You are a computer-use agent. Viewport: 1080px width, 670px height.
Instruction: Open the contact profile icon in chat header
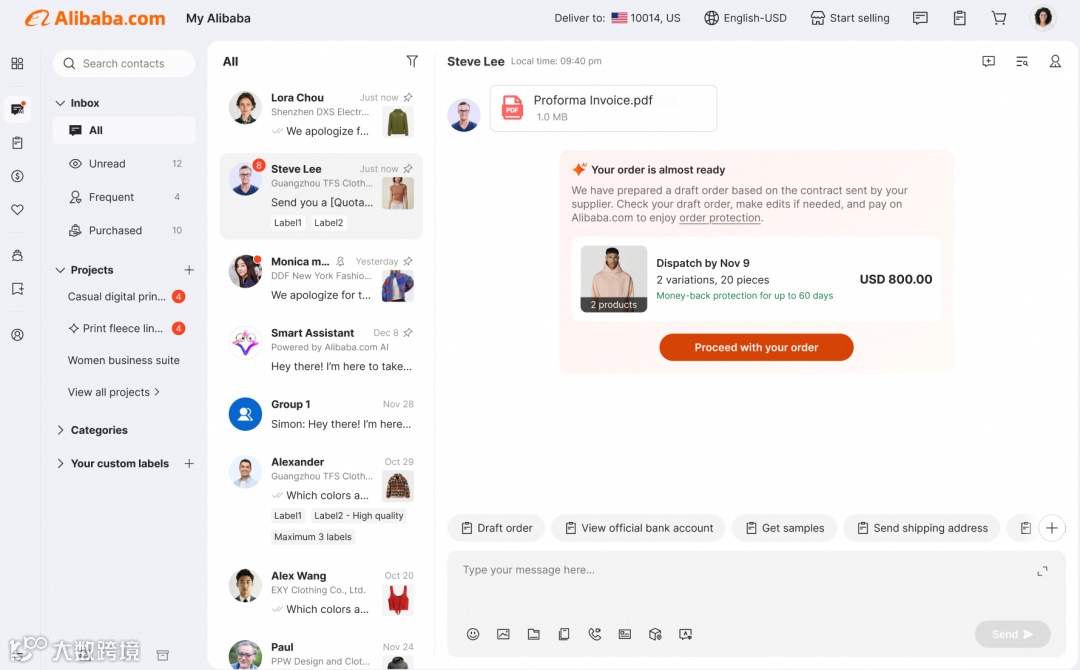pos(1055,61)
